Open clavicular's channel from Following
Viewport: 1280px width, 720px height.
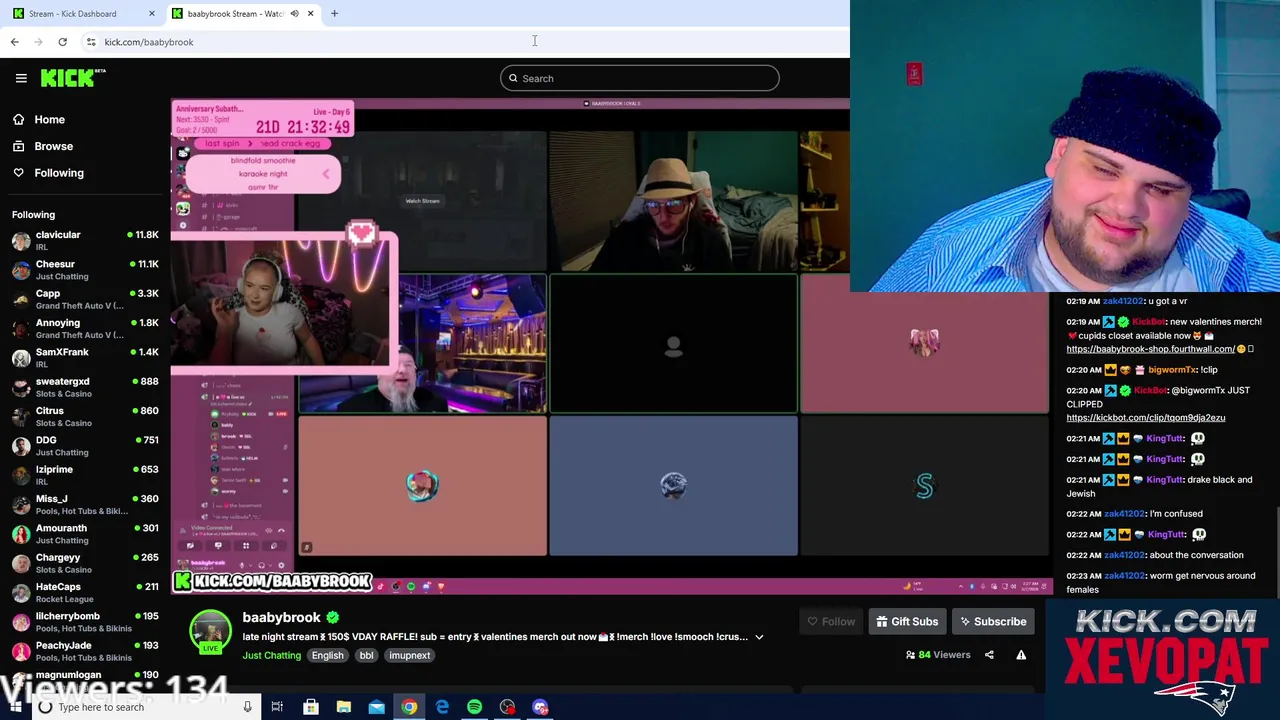pos(85,240)
